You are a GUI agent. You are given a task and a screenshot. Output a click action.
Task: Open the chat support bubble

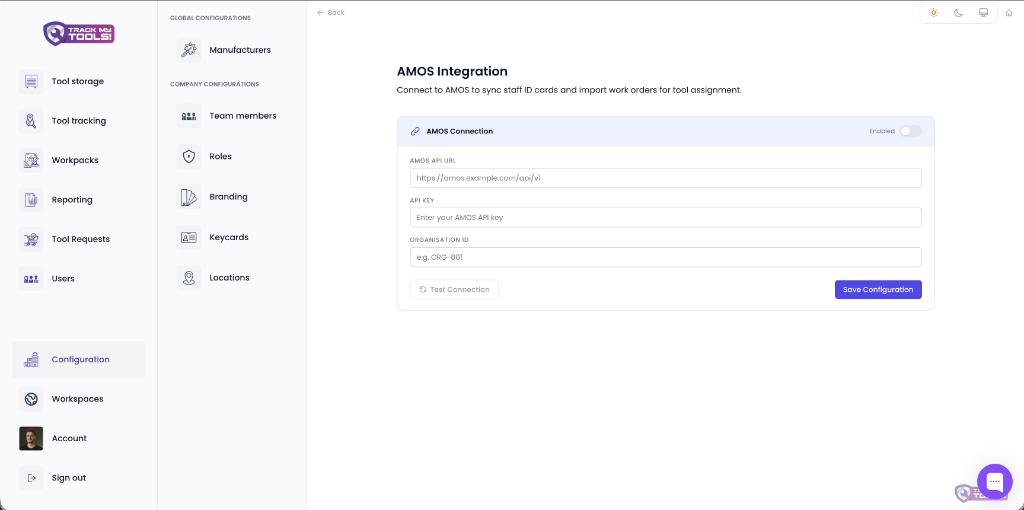pyautogui.click(x=994, y=482)
